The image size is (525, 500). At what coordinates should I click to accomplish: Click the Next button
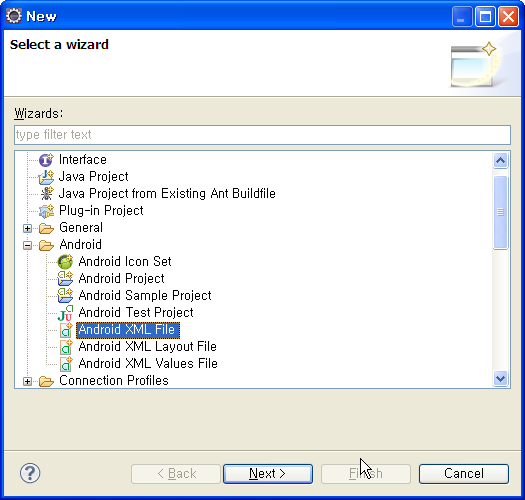(268, 474)
